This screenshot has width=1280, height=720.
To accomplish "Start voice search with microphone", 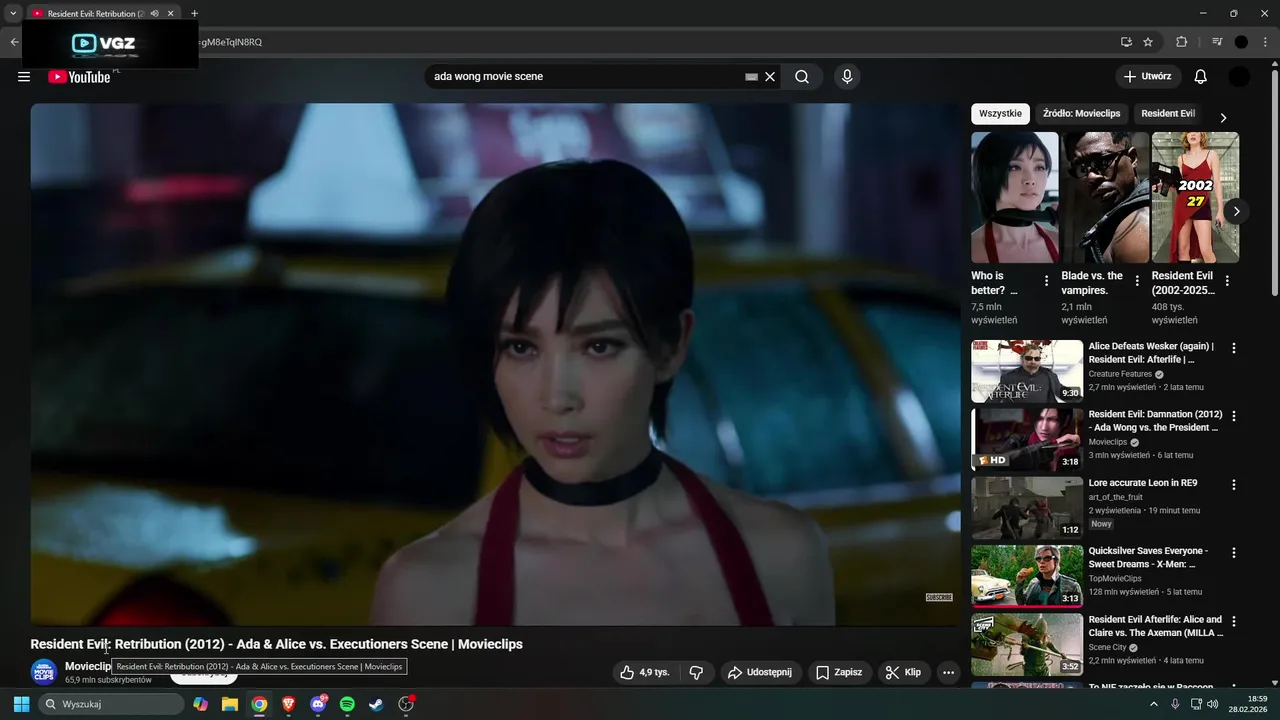I will coord(847,77).
